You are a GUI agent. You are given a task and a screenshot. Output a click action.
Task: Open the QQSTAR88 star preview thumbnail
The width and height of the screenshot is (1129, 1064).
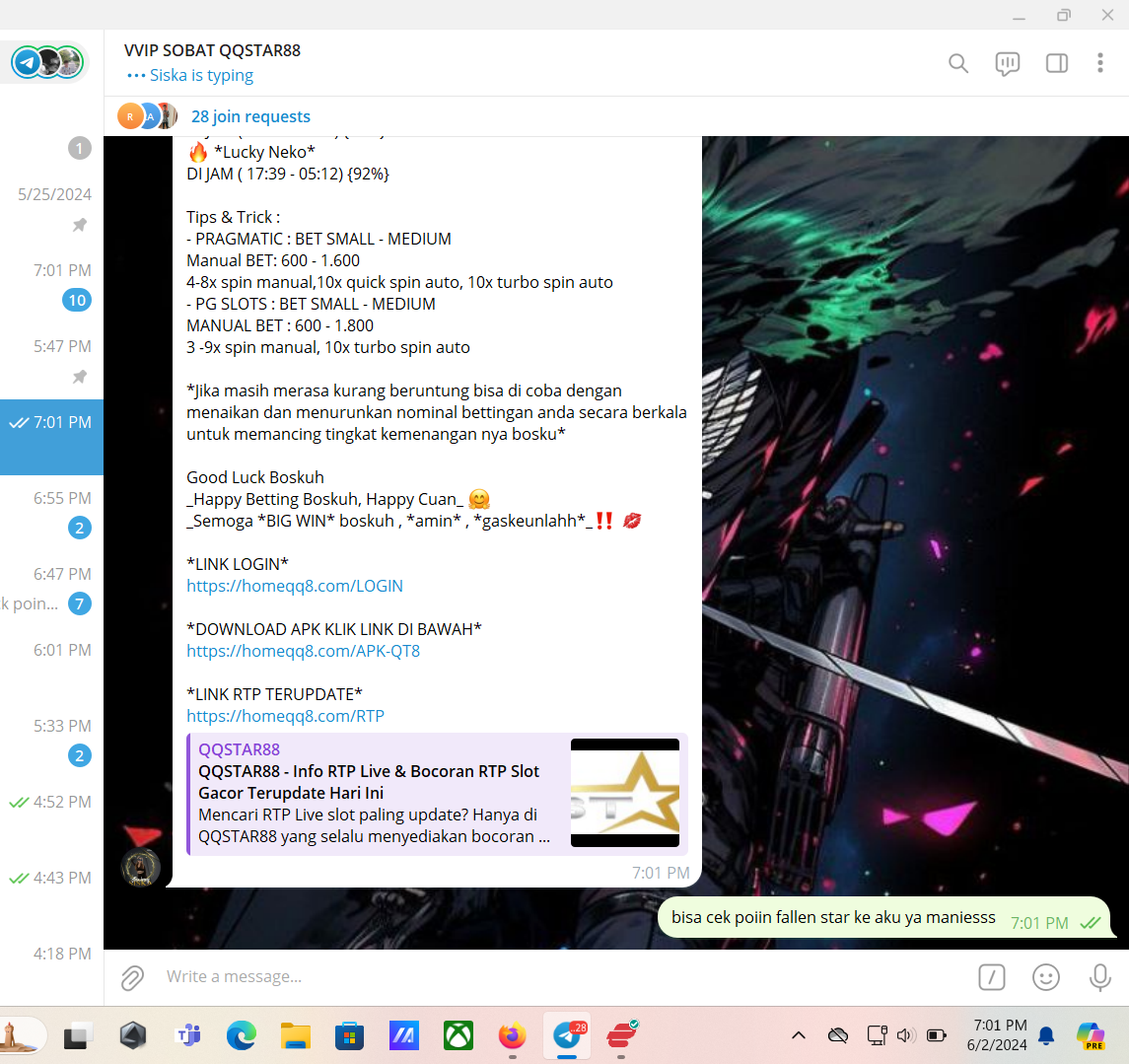click(x=625, y=793)
